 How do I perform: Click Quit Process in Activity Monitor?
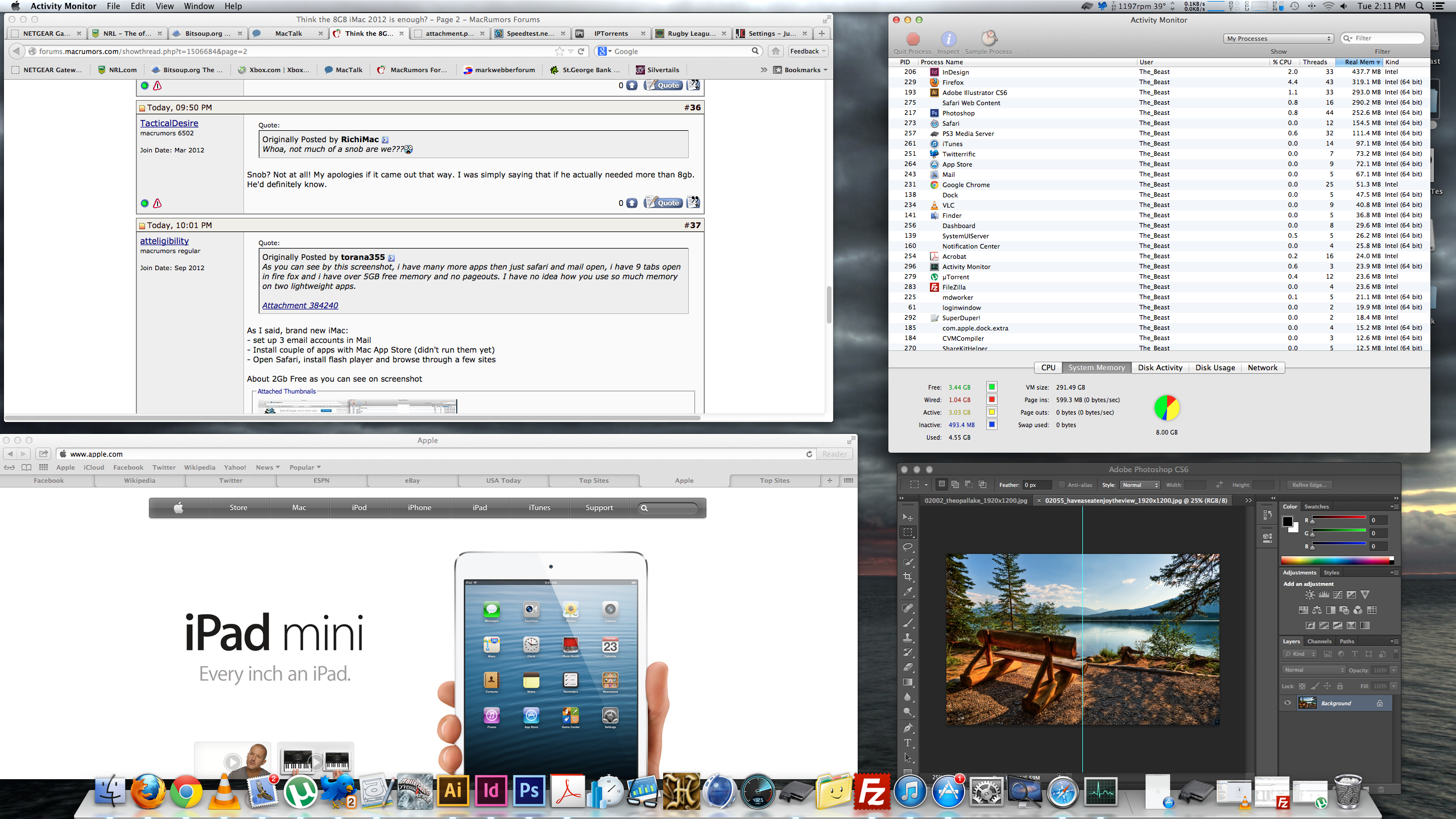tap(912, 39)
